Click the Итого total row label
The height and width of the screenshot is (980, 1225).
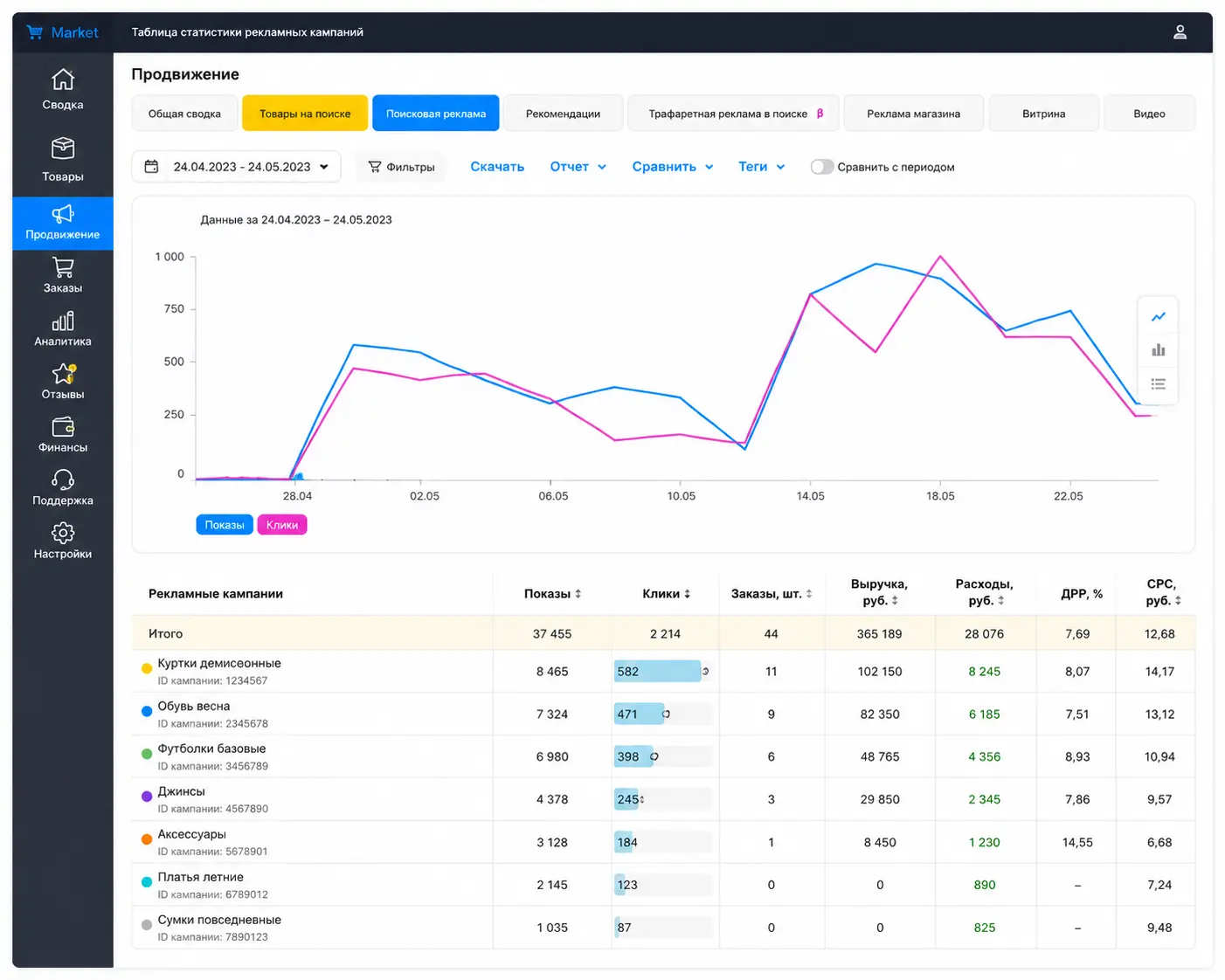tap(165, 634)
